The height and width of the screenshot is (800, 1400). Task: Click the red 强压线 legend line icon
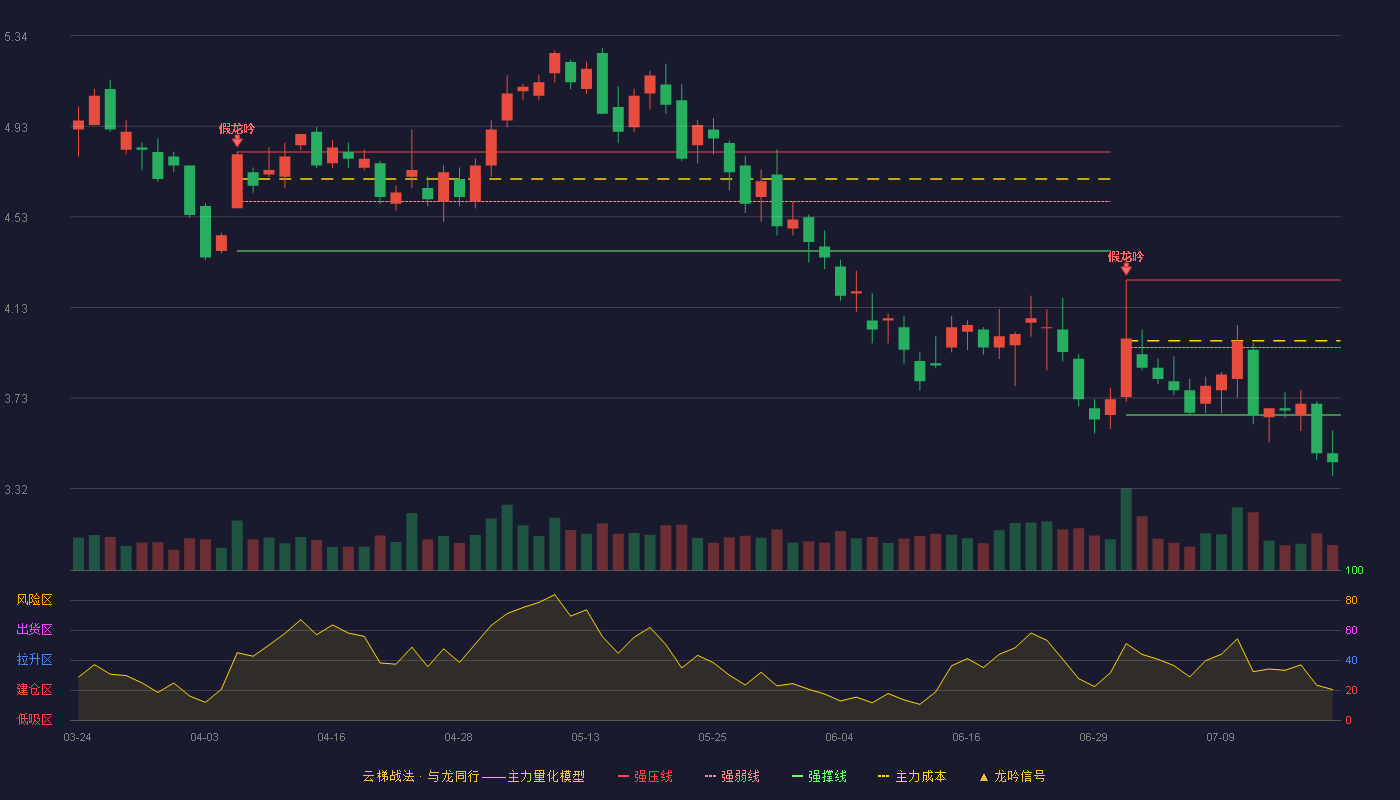point(624,777)
